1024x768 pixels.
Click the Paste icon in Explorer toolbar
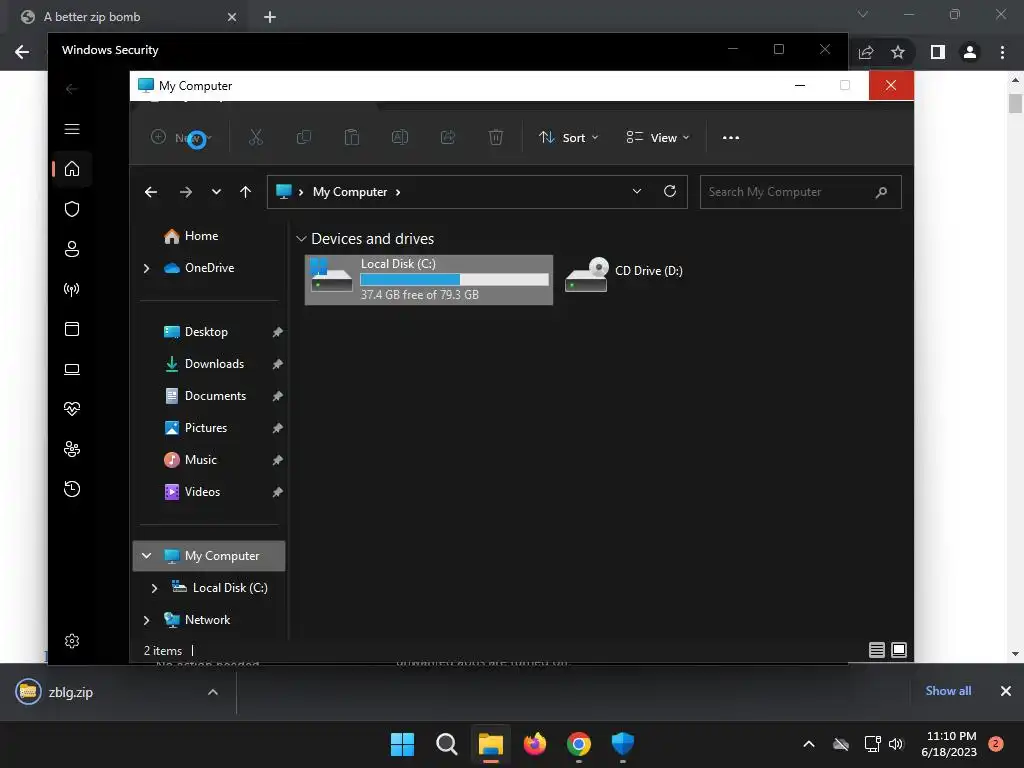pyautogui.click(x=352, y=137)
